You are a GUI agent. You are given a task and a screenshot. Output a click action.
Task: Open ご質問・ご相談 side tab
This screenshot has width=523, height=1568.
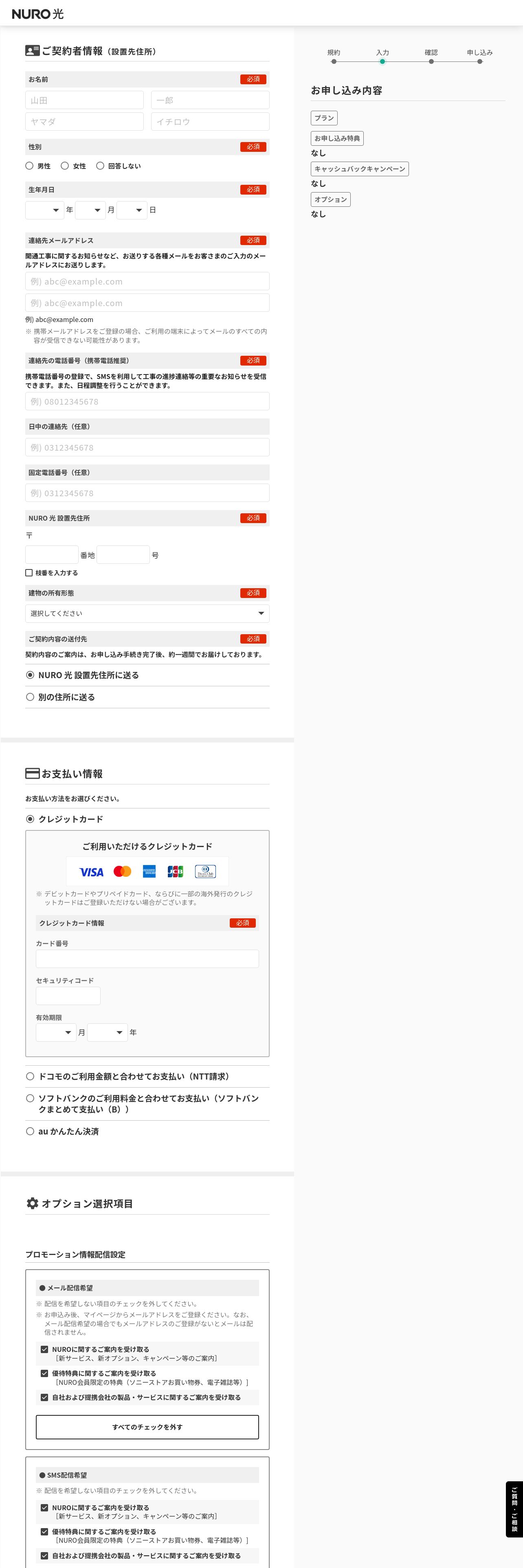pos(514,1509)
